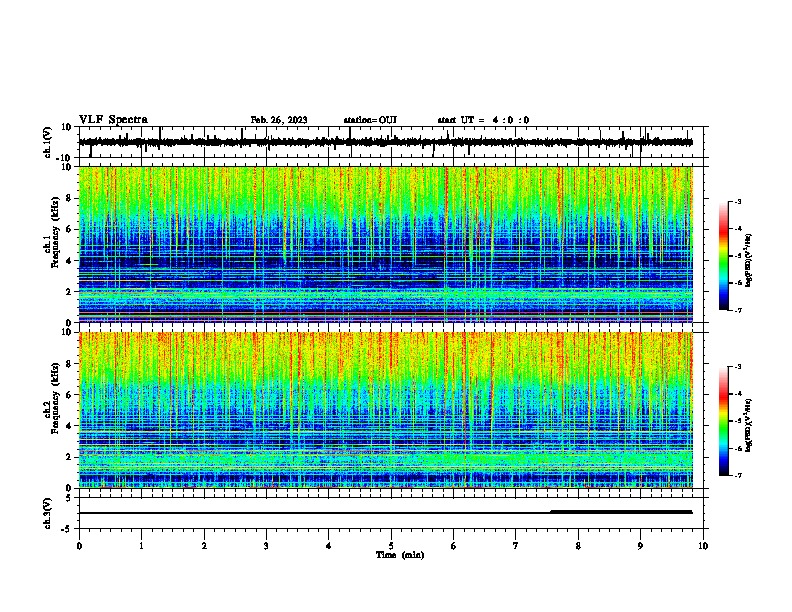Viewport: 792px width, 612px height.
Task: Click the "8" kHz tick on ch.1 spectrogram axis
Action: click(69, 198)
